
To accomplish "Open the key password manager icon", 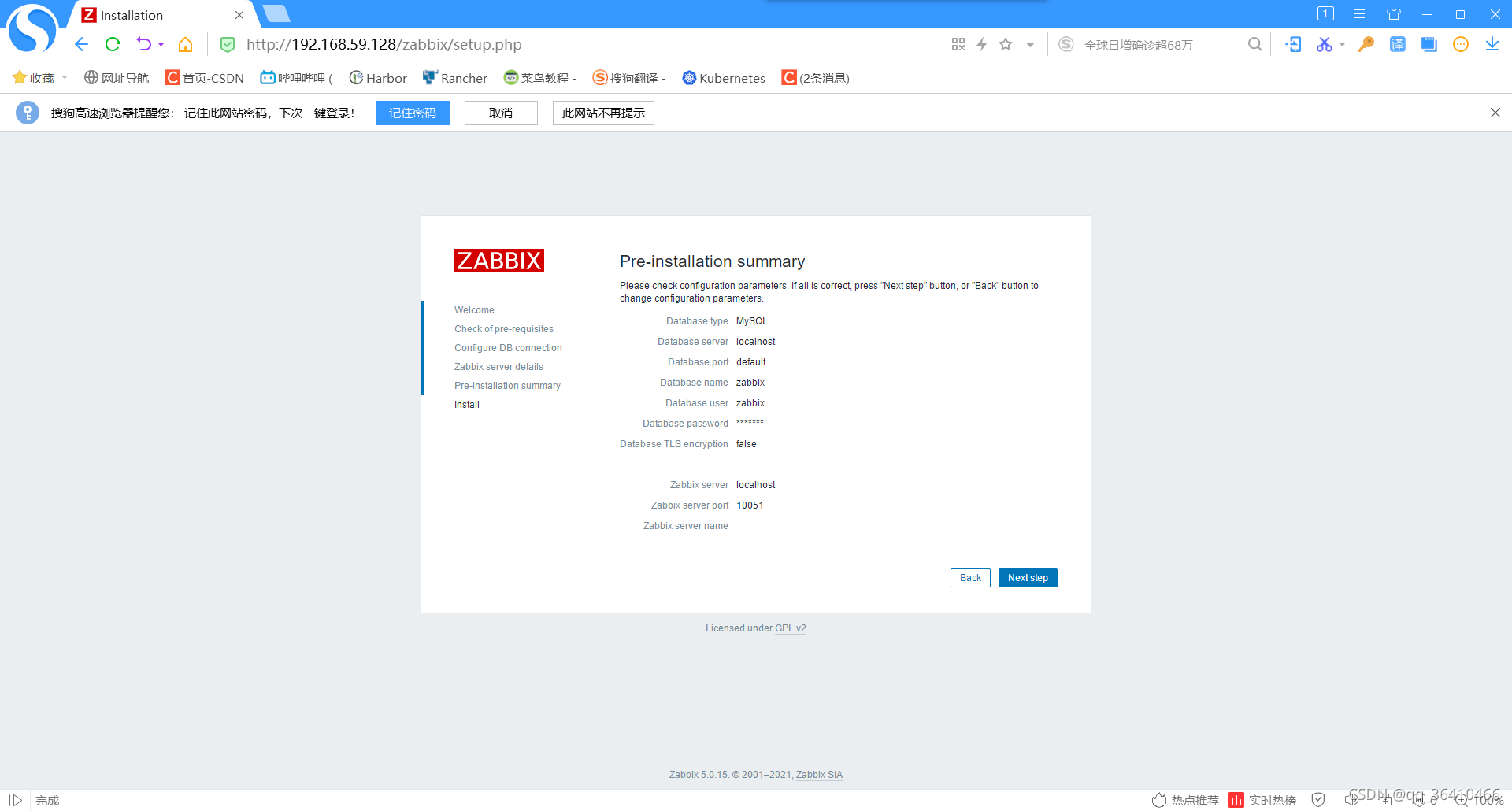I will 1366,44.
